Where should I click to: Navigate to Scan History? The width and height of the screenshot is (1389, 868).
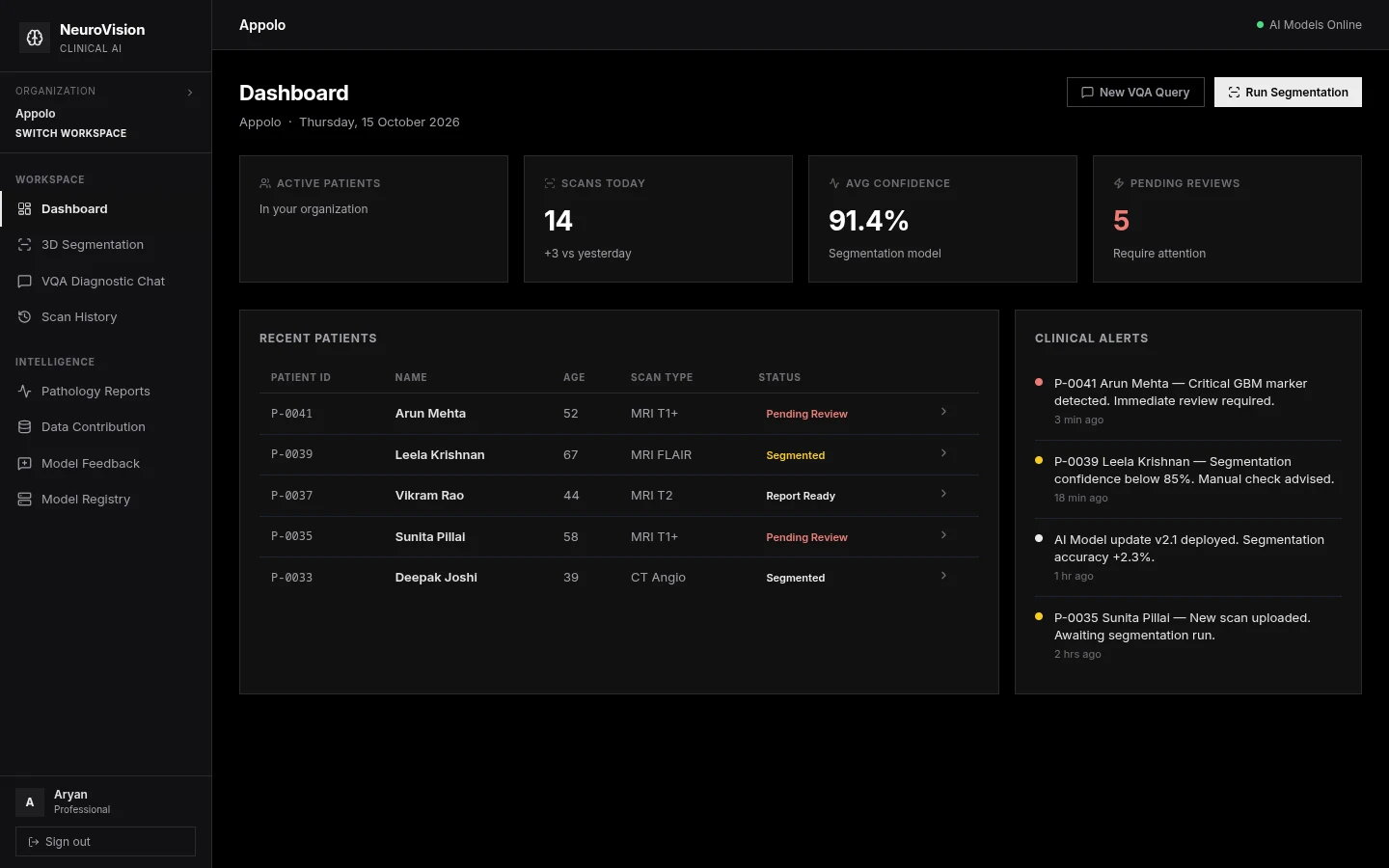(106, 317)
